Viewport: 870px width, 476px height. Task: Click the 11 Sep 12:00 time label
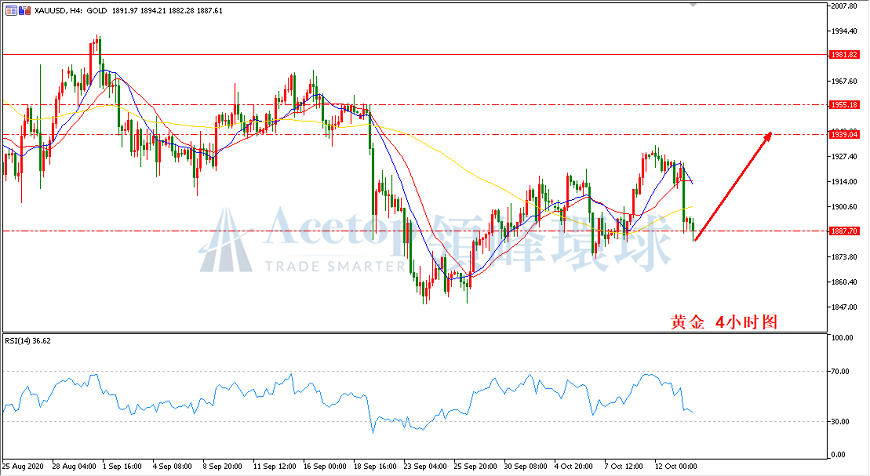click(x=275, y=466)
